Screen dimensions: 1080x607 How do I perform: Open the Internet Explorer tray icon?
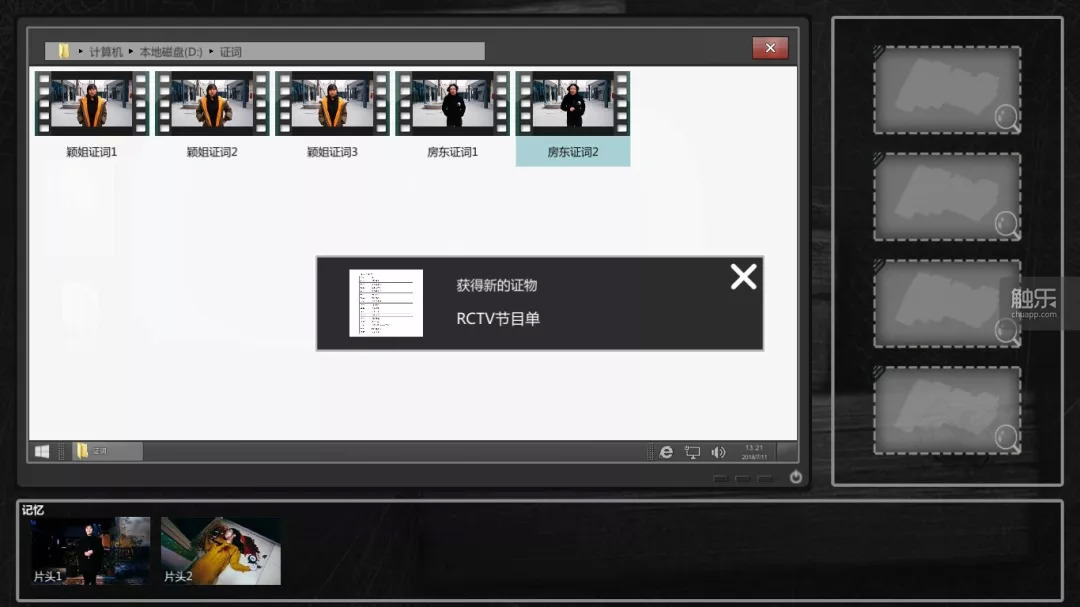point(666,452)
